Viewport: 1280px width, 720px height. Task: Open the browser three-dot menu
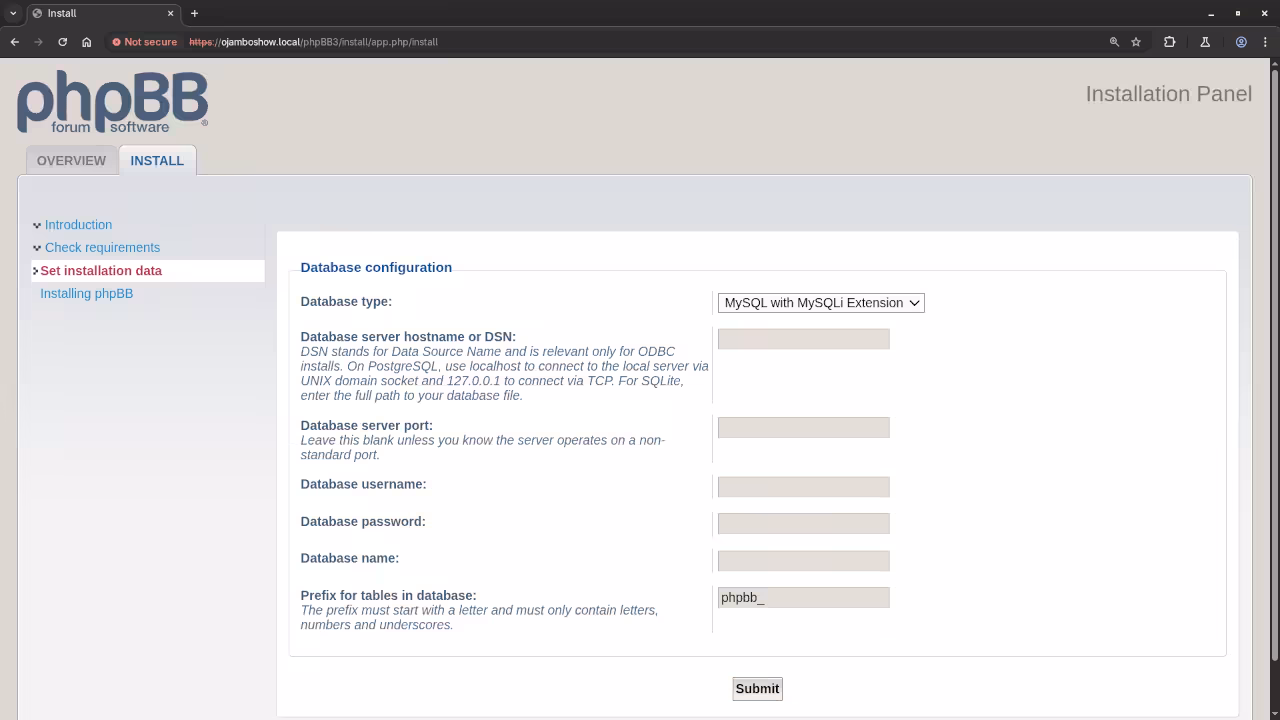[x=1265, y=42]
